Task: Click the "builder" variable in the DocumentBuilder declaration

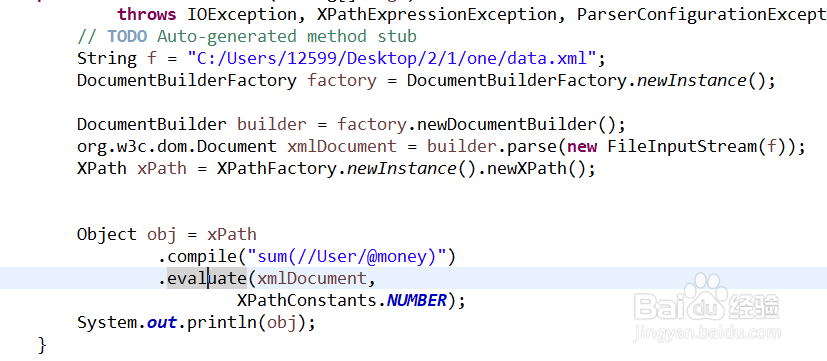Action: coord(272,125)
